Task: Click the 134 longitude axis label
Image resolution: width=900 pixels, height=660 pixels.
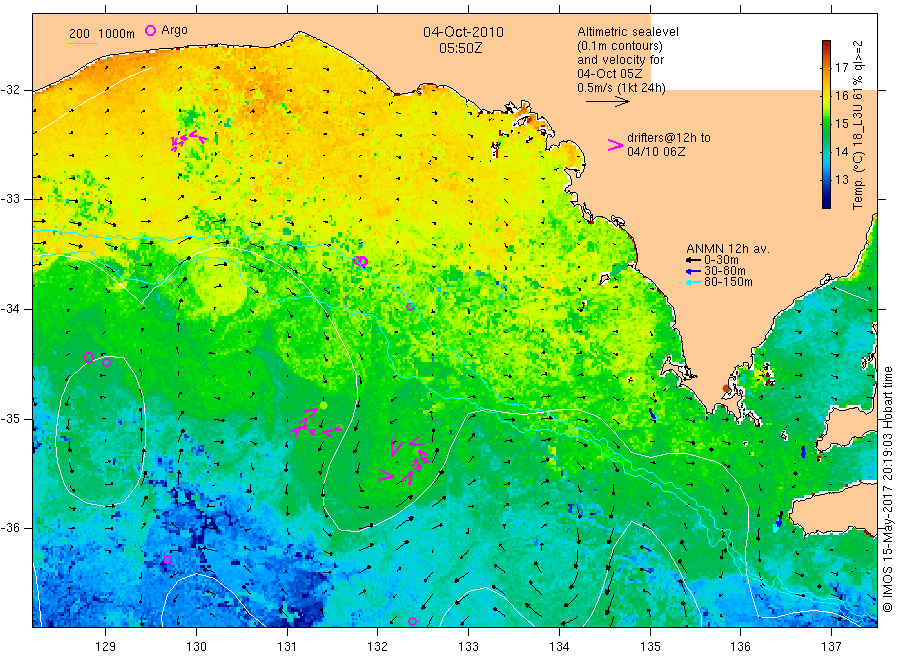Action: tap(559, 647)
